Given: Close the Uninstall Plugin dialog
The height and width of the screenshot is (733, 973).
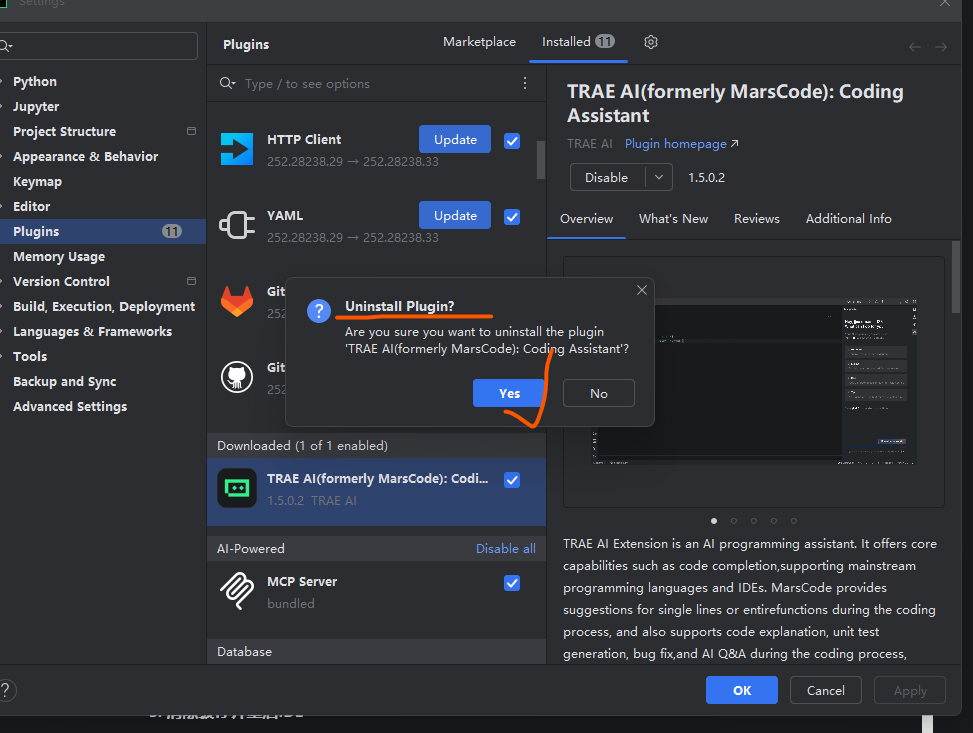Looking at the screenshot, I should [x=642, y=290].
